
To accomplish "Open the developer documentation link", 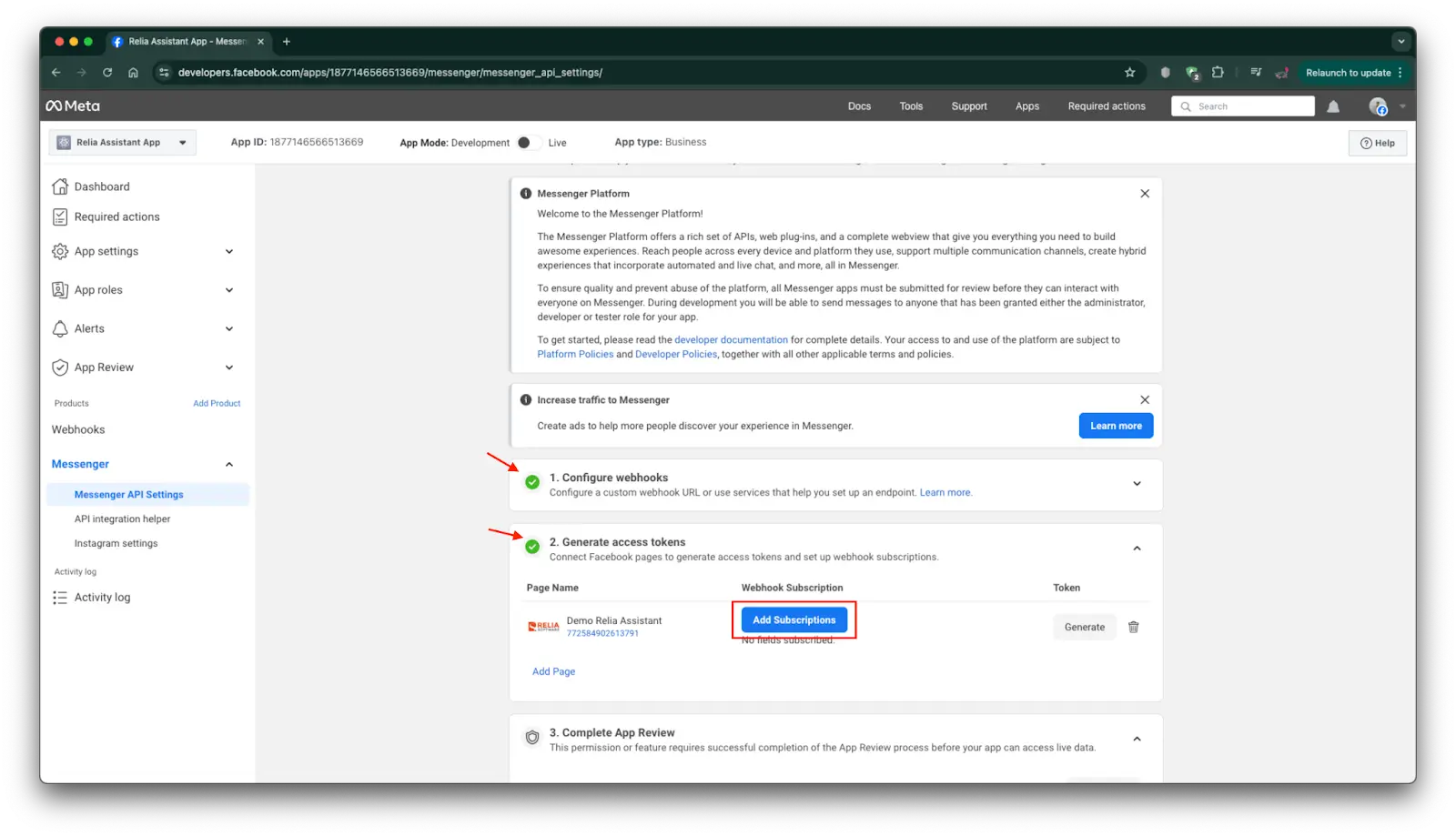I will tap(731, 340).
